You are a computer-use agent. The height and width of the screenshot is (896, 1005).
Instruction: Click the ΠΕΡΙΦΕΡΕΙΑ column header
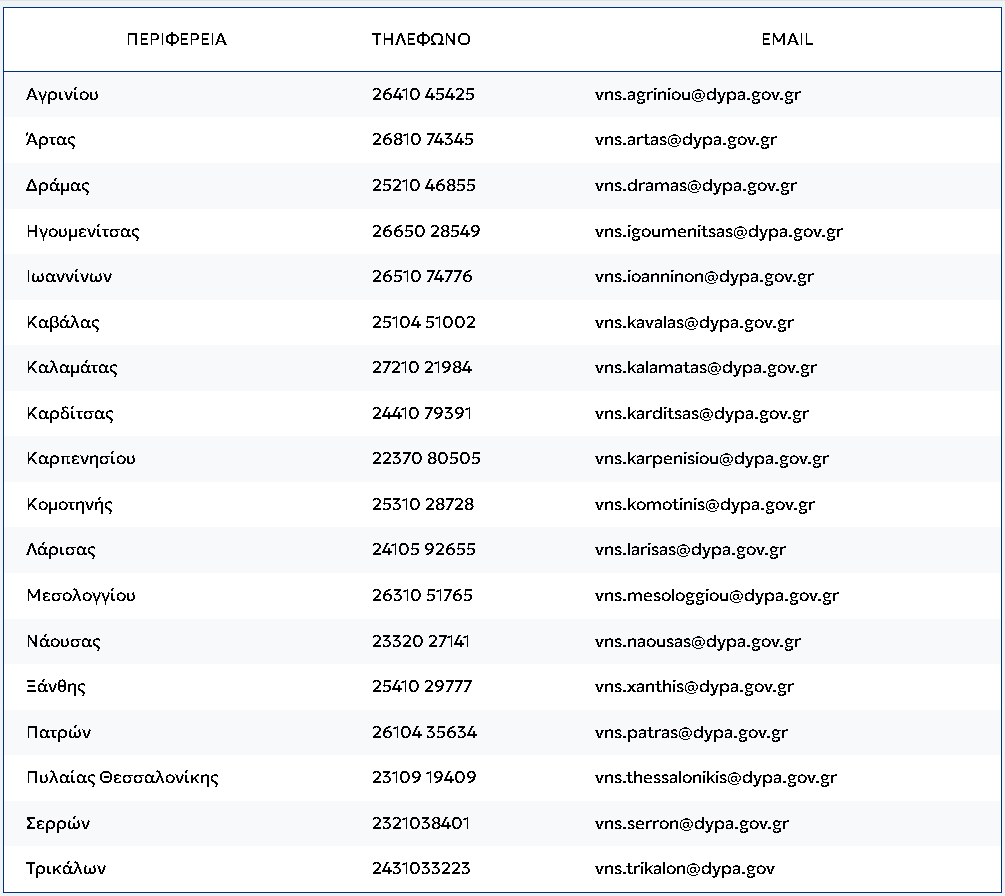(177, 39)
